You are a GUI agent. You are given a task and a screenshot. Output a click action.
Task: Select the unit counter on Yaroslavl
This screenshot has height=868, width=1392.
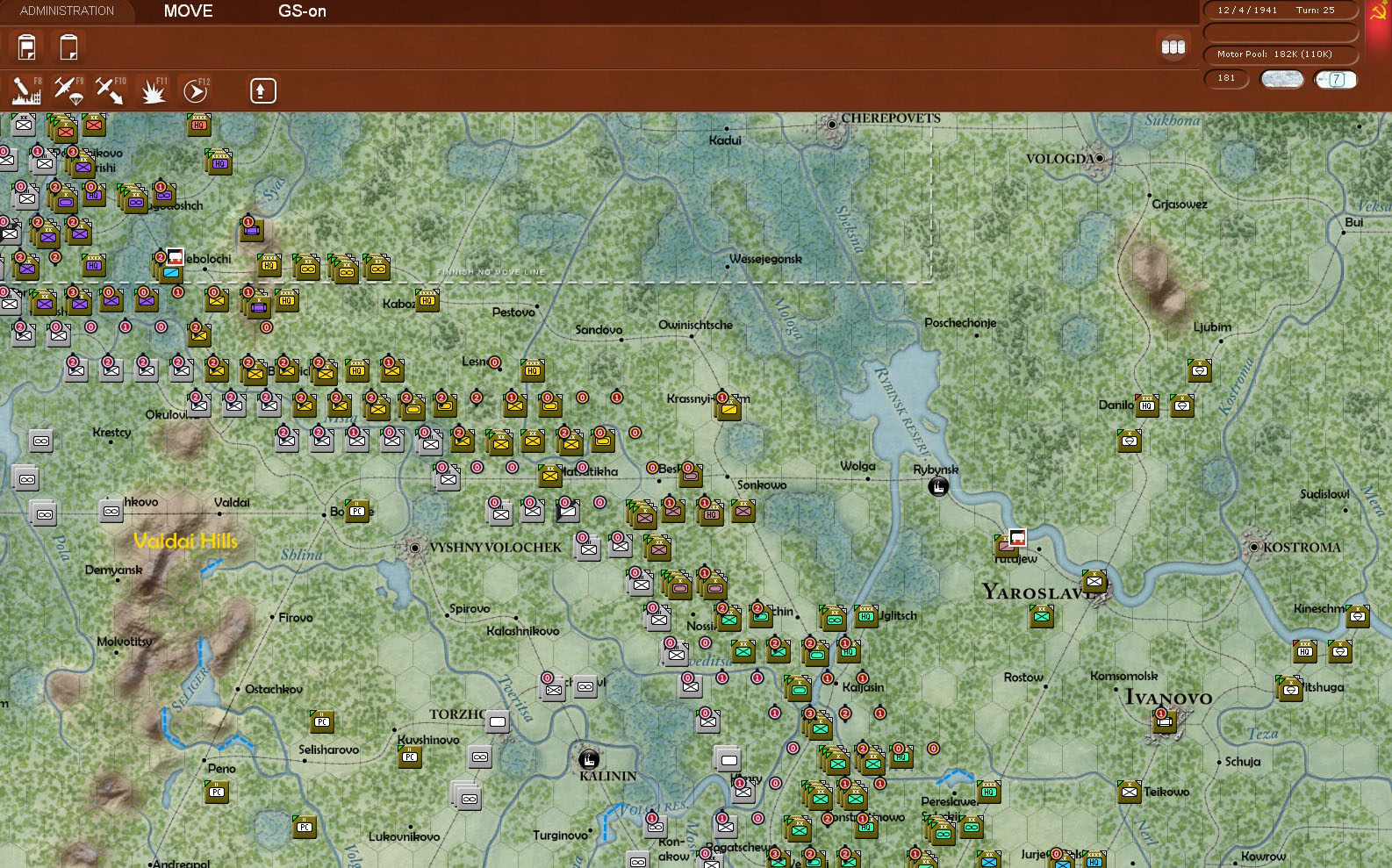click(x=1094, y=581)
